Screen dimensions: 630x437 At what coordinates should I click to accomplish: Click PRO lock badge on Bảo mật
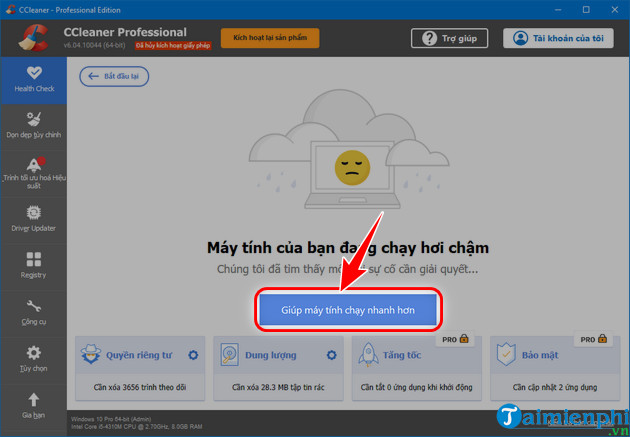593,339
